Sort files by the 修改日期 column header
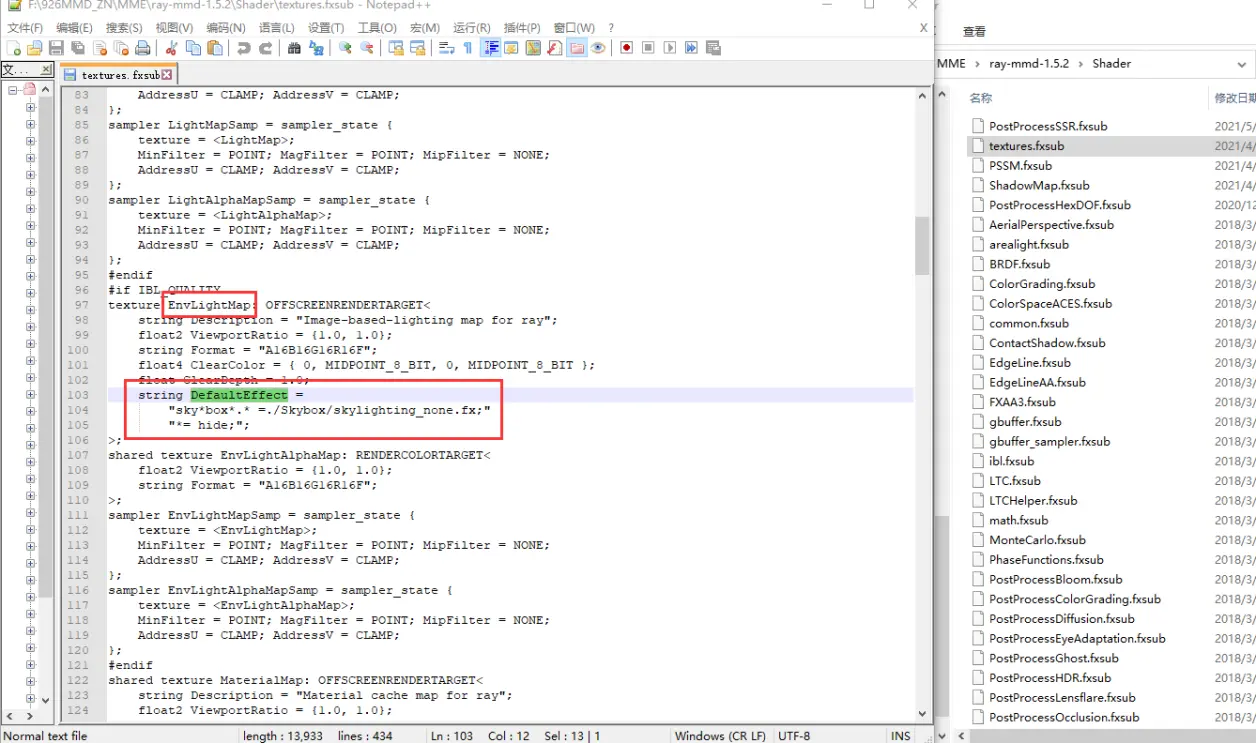 [1234, 98]
